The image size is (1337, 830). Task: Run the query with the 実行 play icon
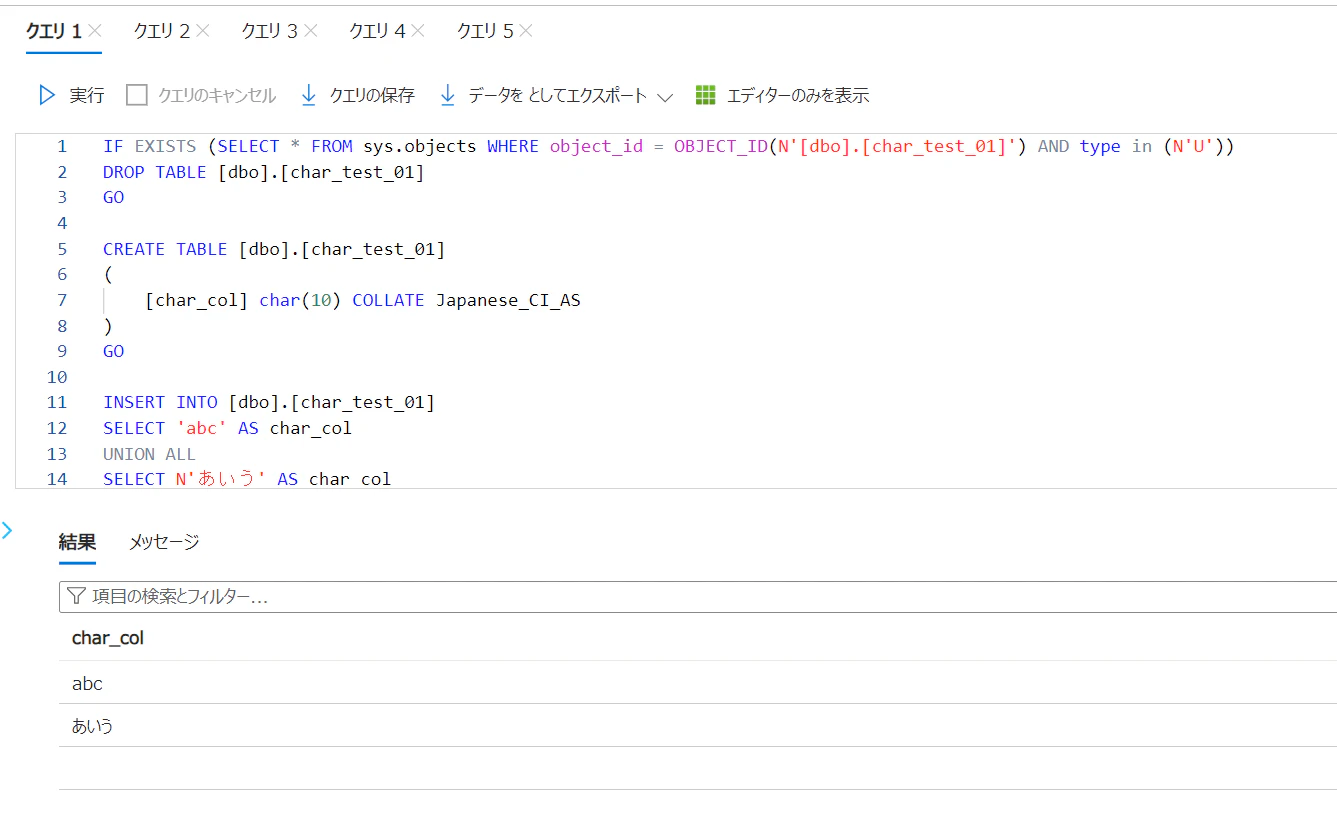[47, 96]
